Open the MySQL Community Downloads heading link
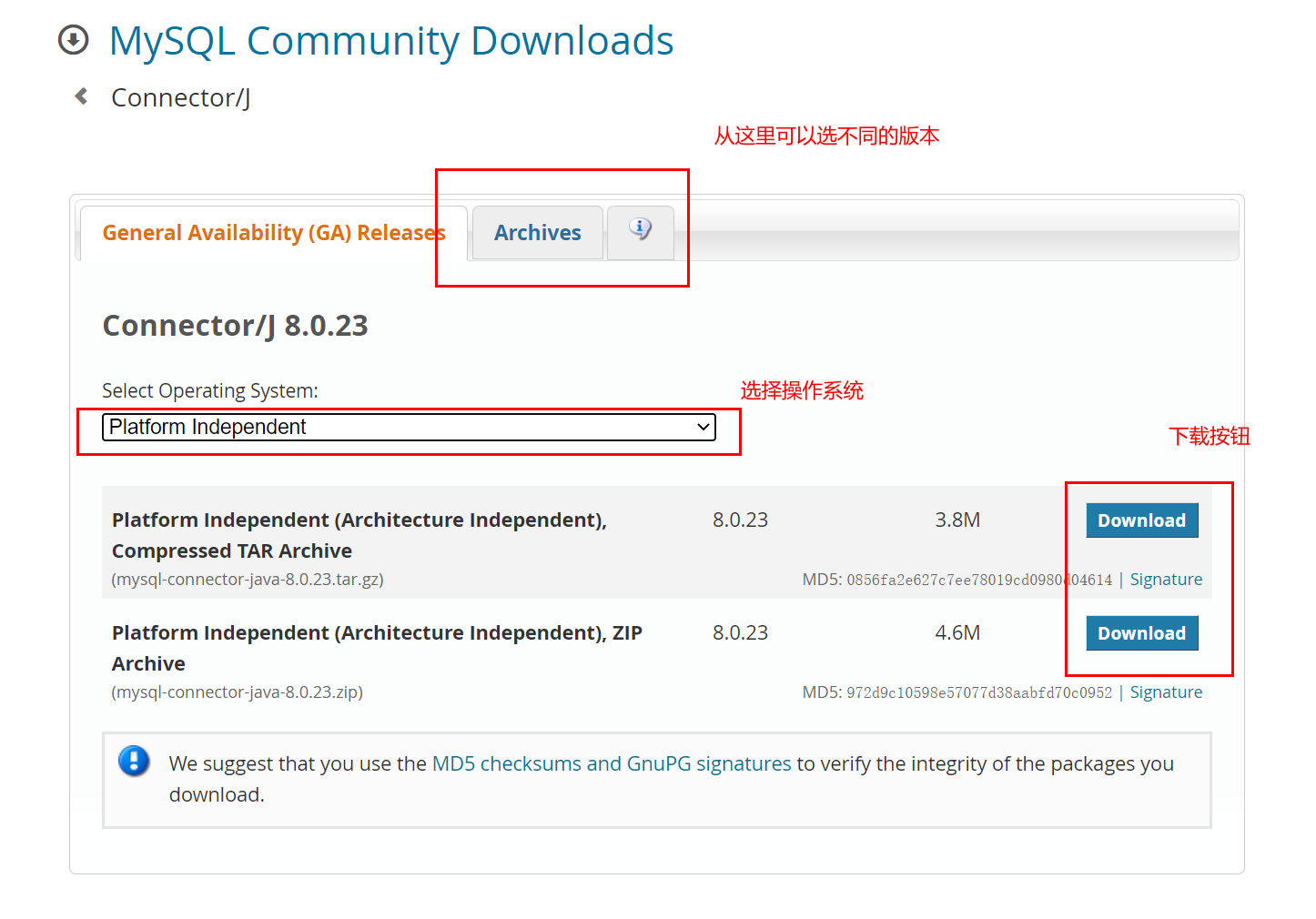This screenshot has width=1316, height=919. [x=391, y=41]
